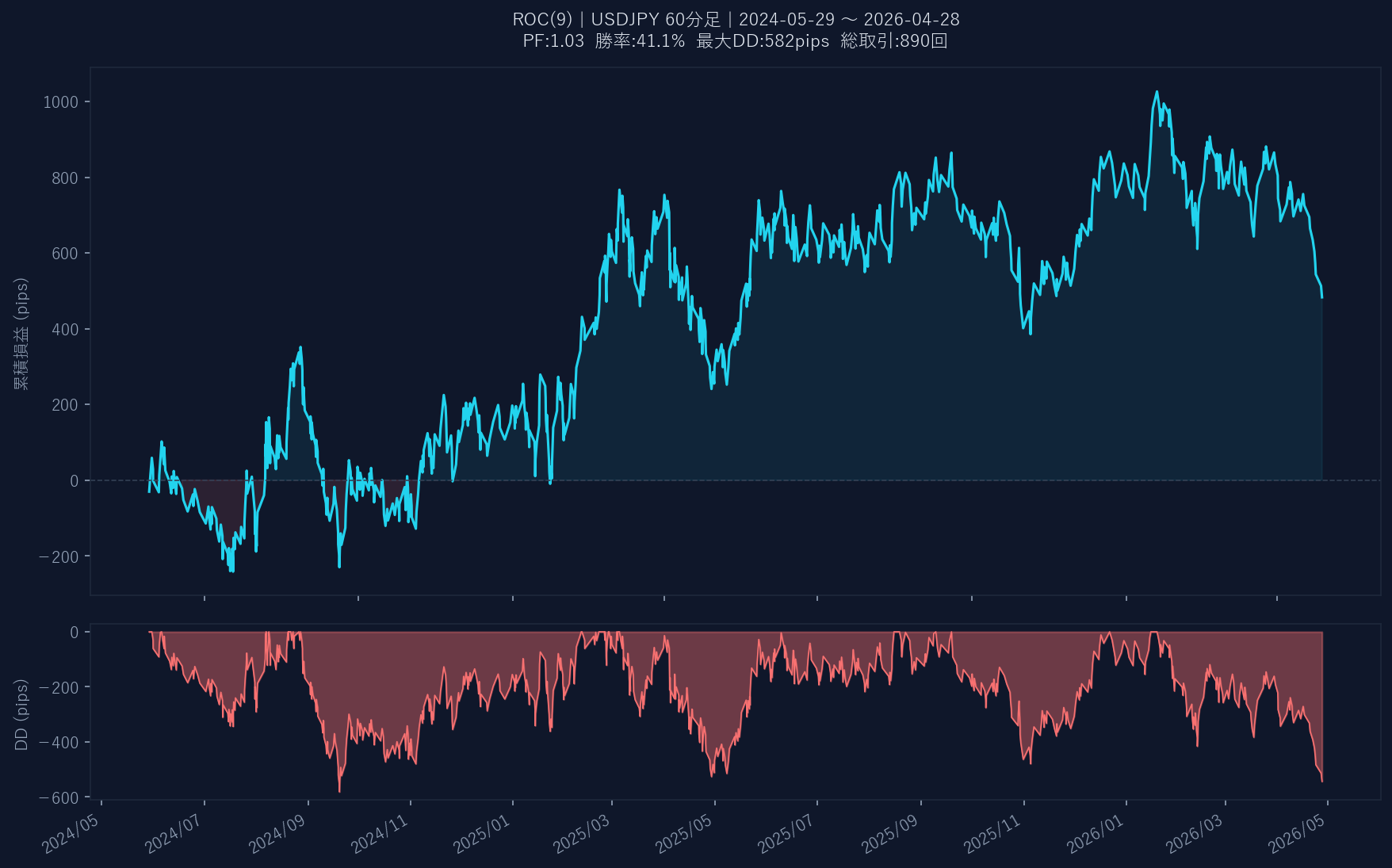Viewport: 1392px width, 868px height.
Task: Select the 1000 tick on the upper y-axis
Action: pyautogui.click(x=61, y=102)
